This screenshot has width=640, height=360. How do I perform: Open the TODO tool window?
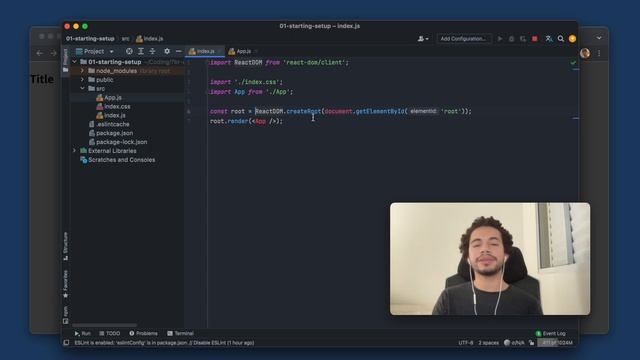[x=109, y=333]
